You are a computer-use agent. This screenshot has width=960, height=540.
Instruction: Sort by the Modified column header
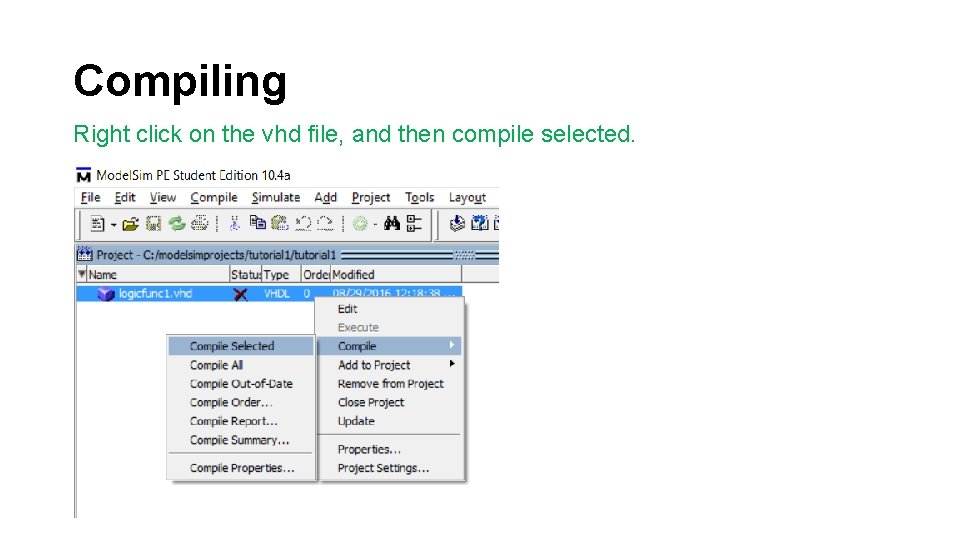[x=396, y=274]
